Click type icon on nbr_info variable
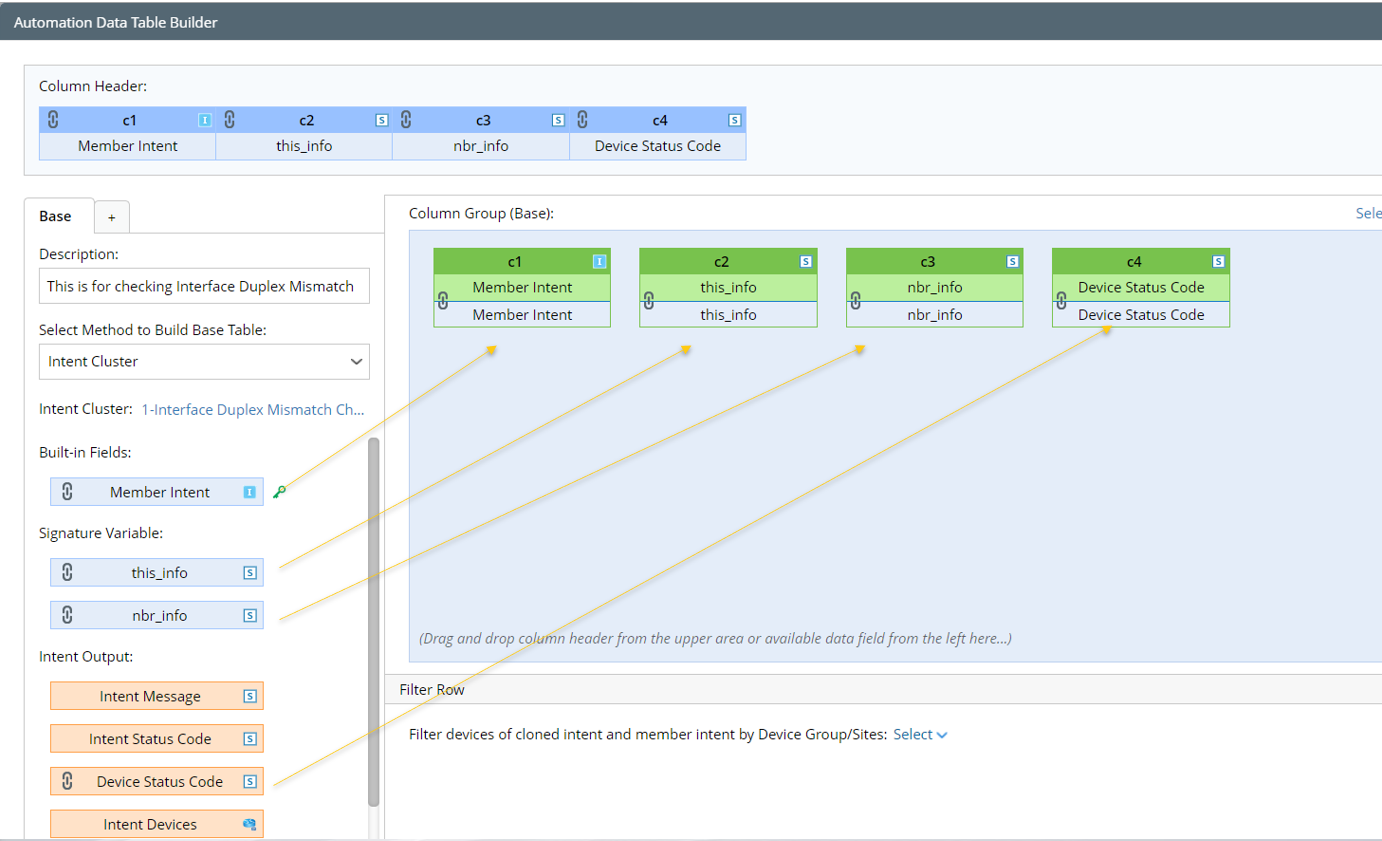 click(250, 615)
